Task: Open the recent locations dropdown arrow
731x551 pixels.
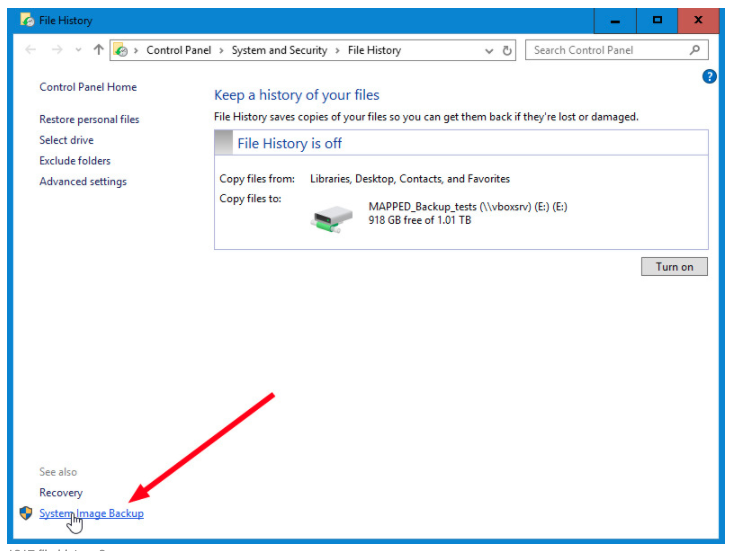Action: pyautogui.click(x=78, y=49)
